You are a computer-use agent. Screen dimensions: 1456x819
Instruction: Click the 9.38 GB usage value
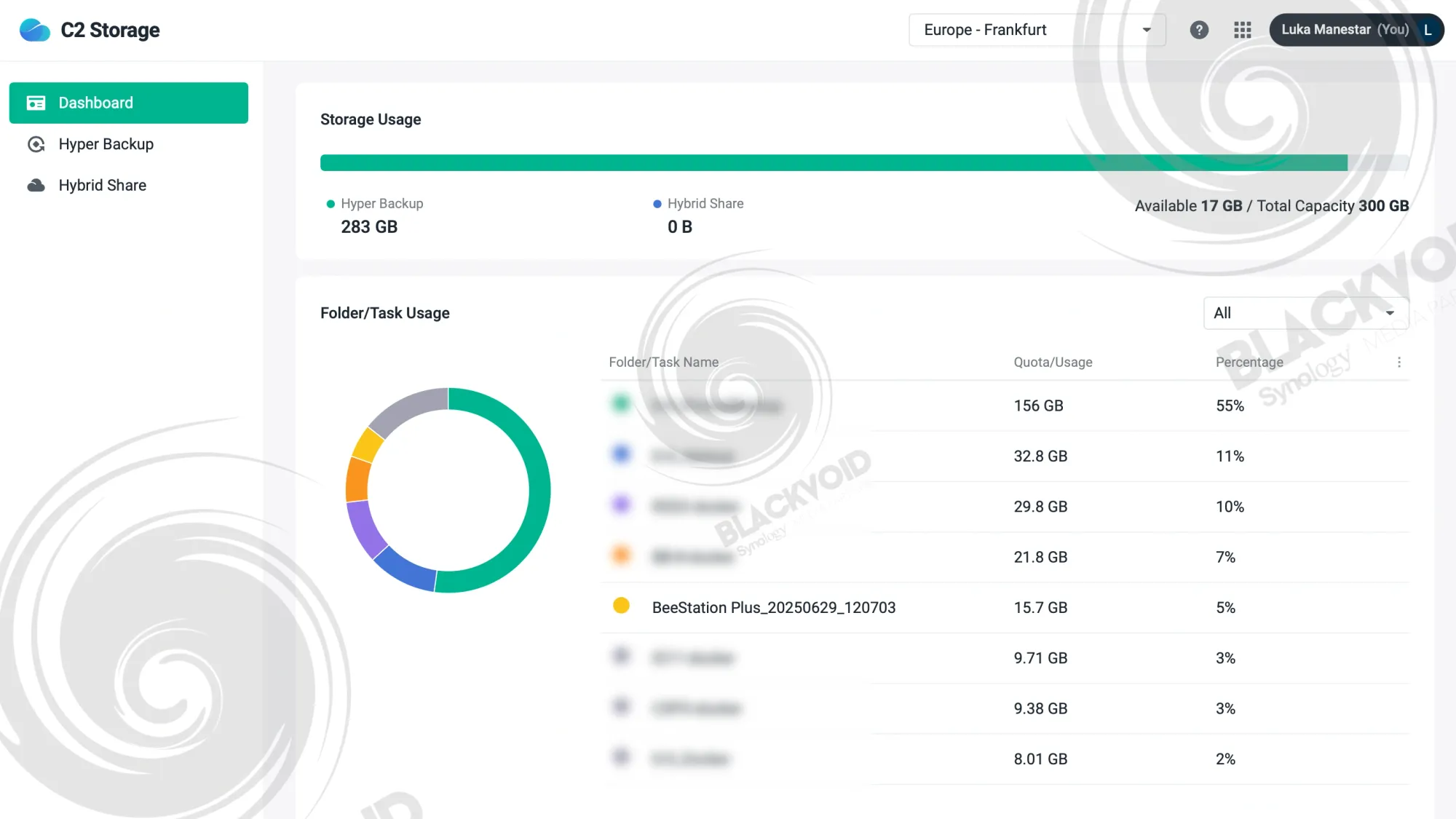coord(1040,709)
